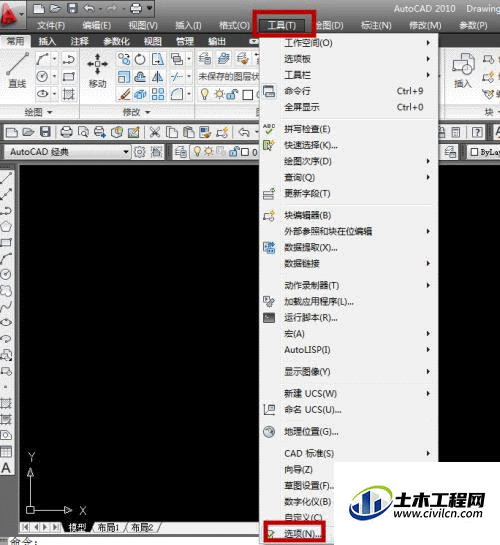
Task: Open the 格式(O) menu
Action: tap(234, 25)
